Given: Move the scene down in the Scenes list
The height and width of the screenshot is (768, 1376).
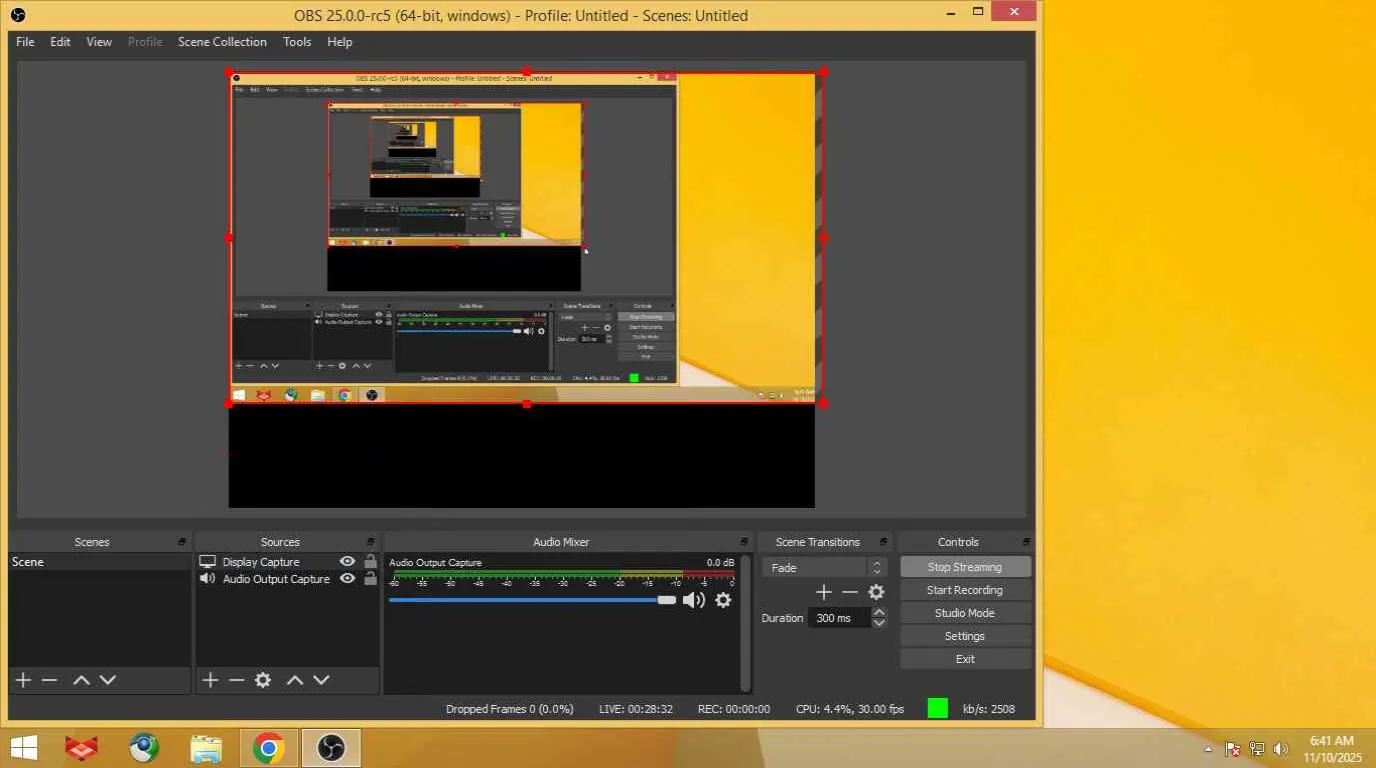Looking at the screenshot, I should tap(108, 680).
